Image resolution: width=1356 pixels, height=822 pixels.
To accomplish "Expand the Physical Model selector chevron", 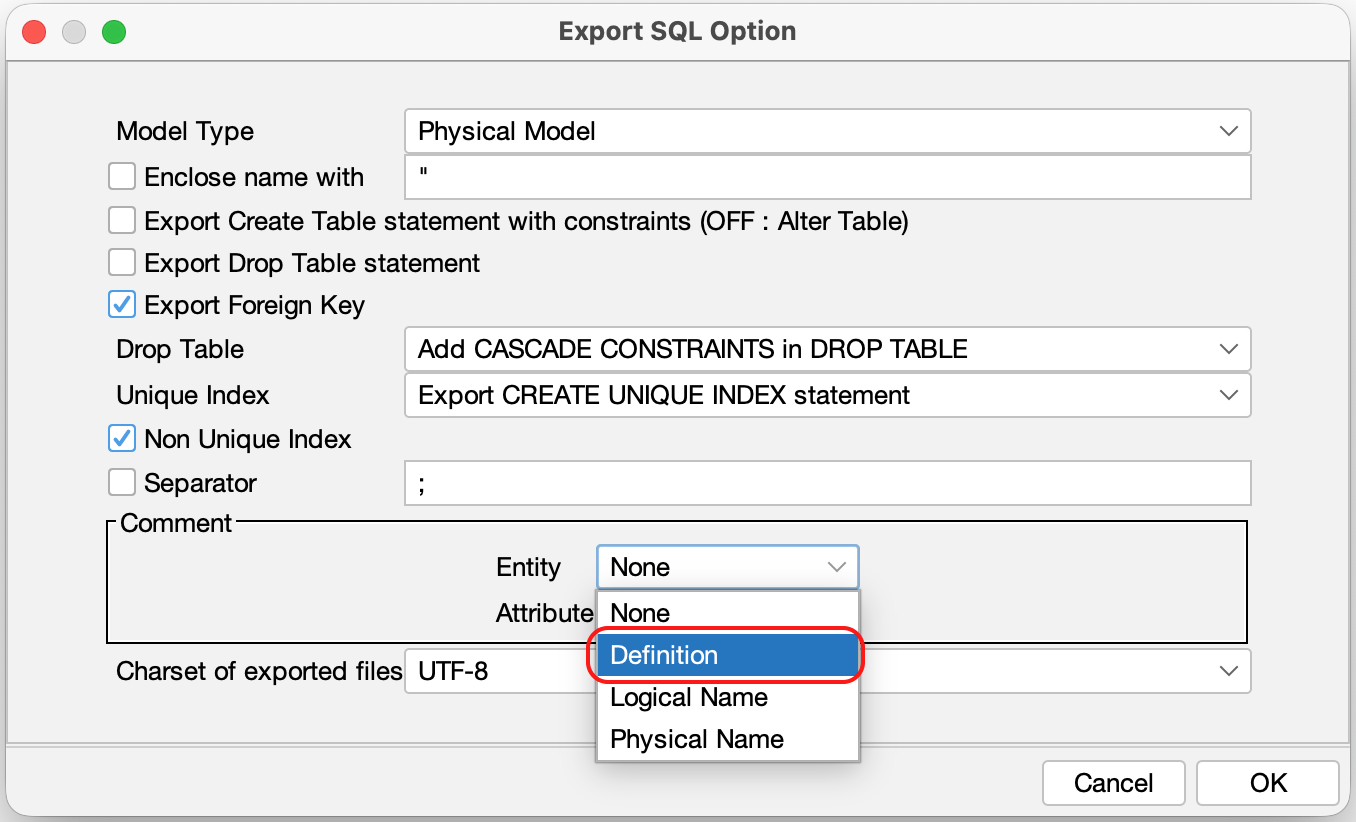I will (x=1229, y=131).
